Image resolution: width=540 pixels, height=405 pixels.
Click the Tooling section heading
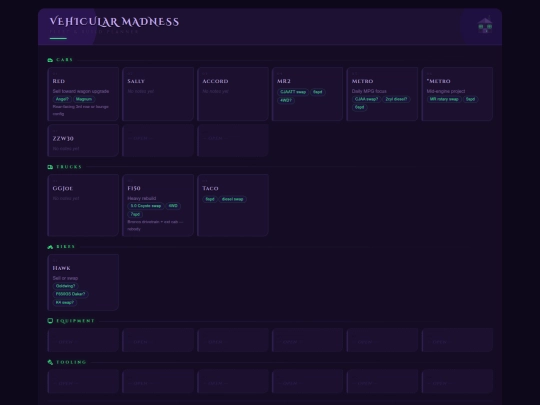(71, 362)
